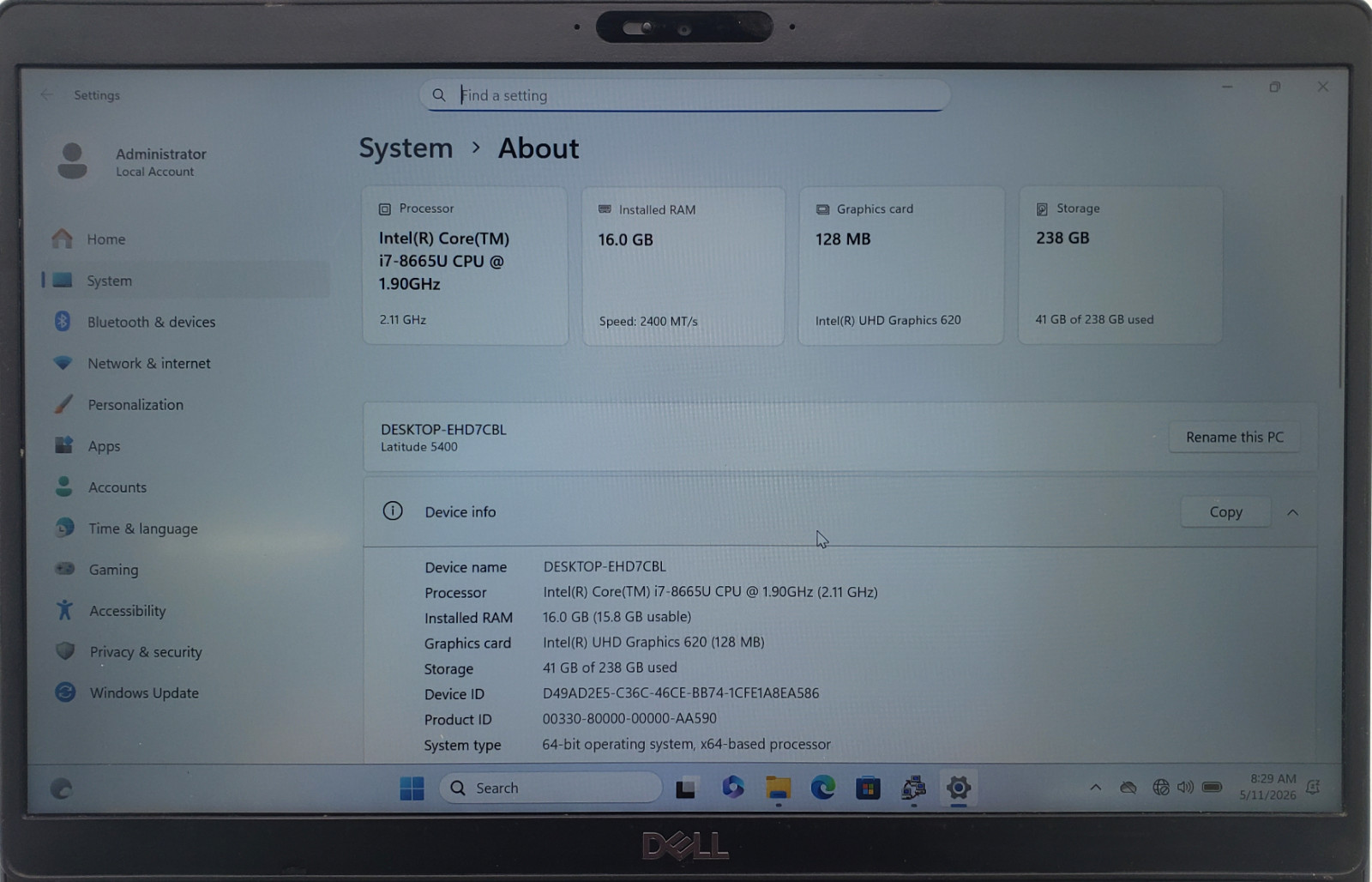Click the Administrator profile avatar
This screenshot has width=1372, height=882.
[72, 160]
